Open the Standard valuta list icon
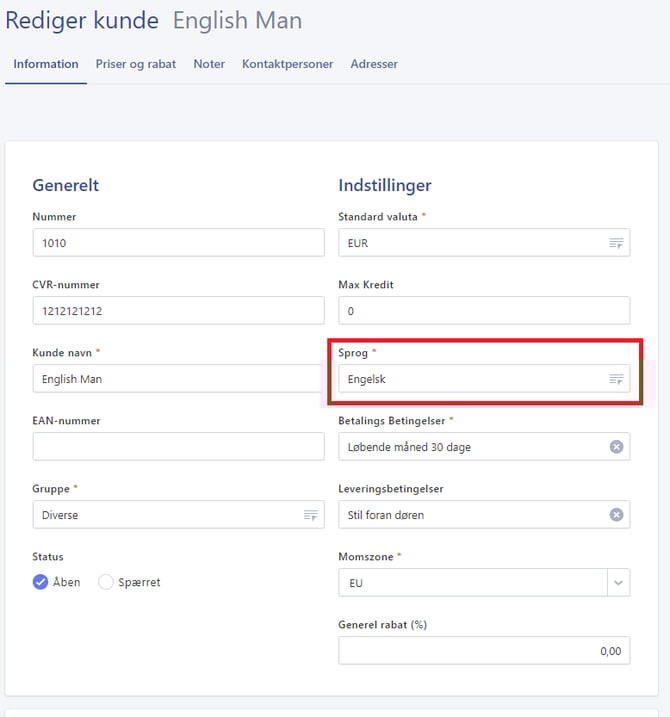Screen dimensions: 670x717 pos(616,243)
